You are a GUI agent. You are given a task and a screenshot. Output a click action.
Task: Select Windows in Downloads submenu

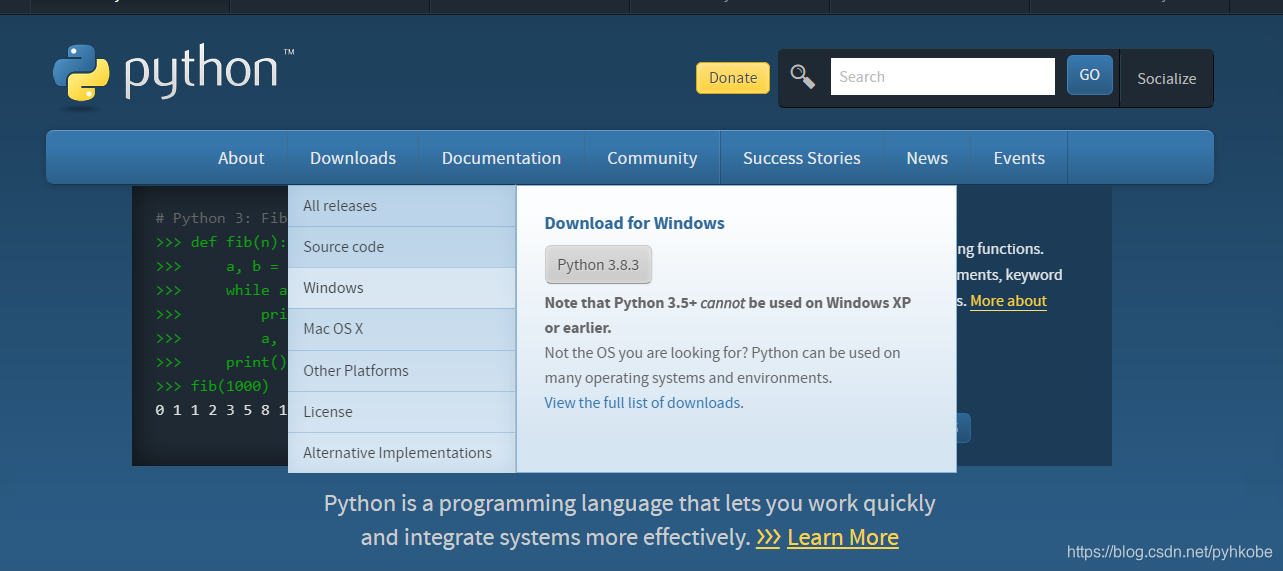coord(402,288)
